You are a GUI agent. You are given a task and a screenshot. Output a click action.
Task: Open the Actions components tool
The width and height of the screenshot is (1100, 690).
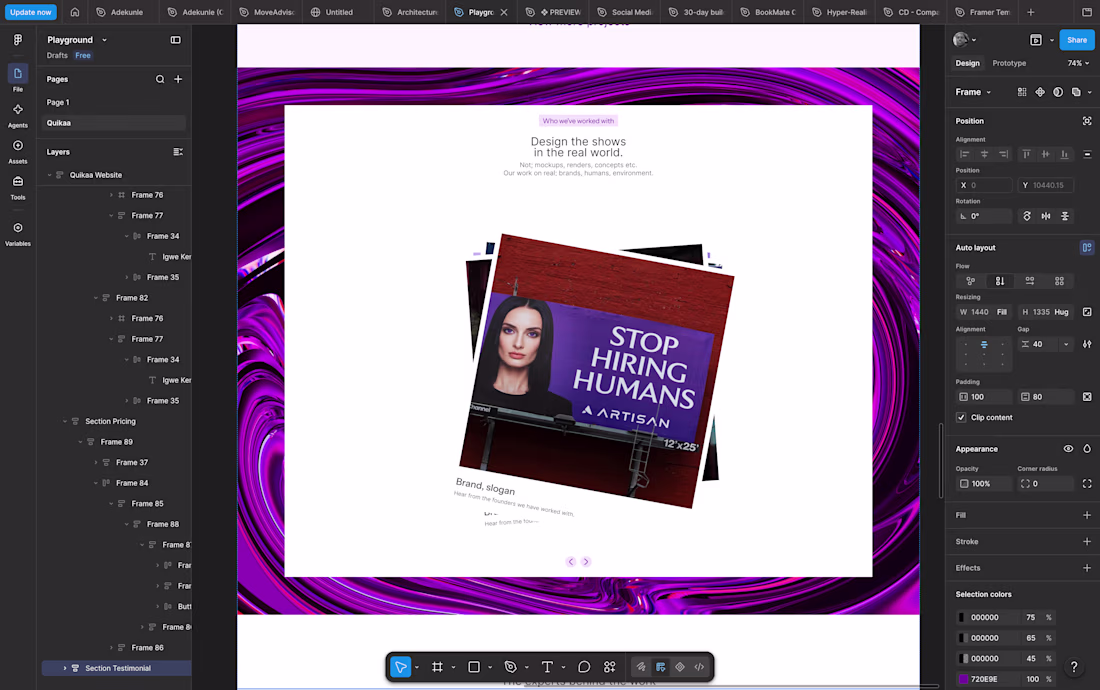click(610, 667)
